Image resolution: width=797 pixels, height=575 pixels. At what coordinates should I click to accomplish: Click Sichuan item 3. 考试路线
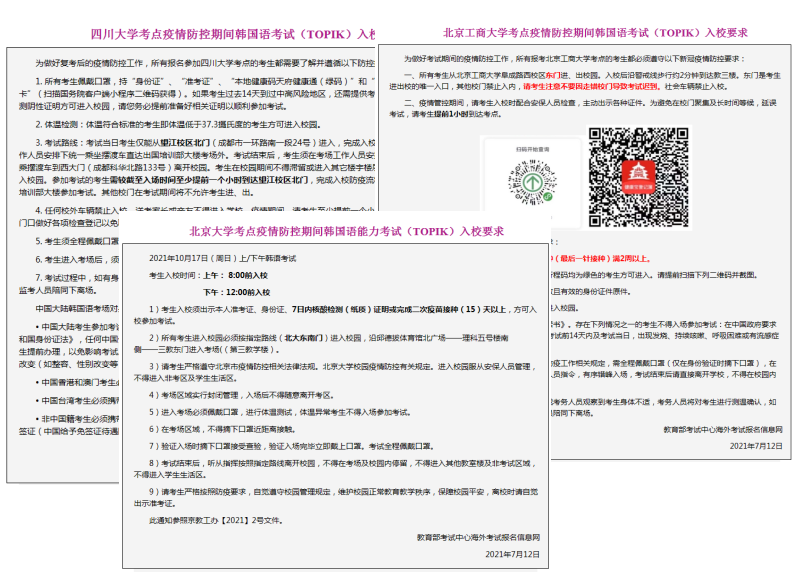(x=197, y=168)
